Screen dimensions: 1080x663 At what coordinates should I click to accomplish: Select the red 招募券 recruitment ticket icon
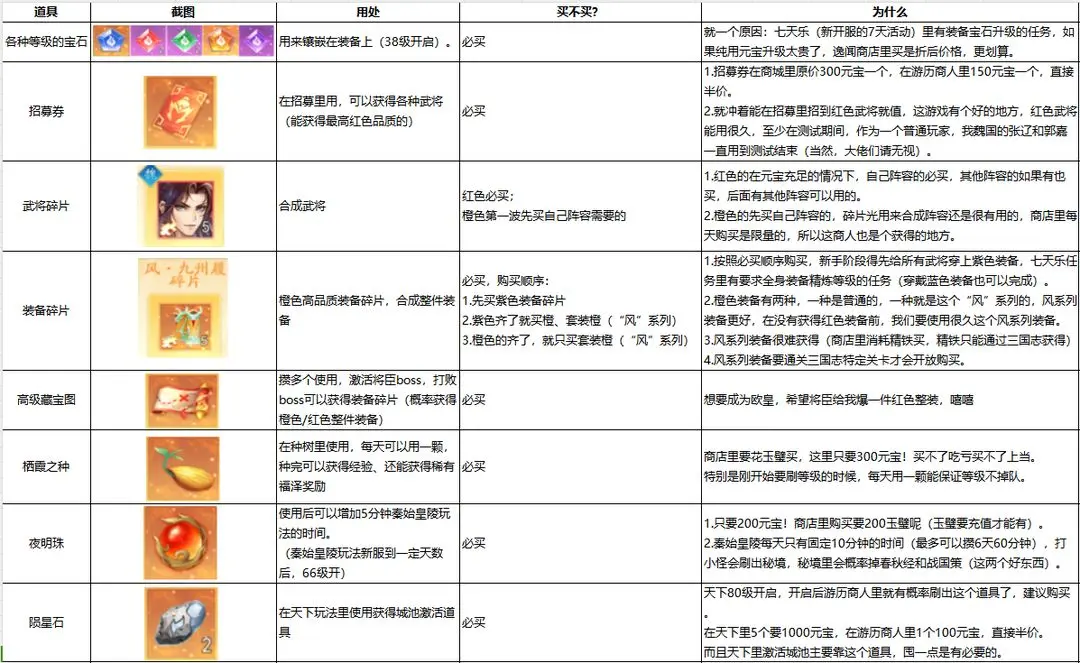183,110
